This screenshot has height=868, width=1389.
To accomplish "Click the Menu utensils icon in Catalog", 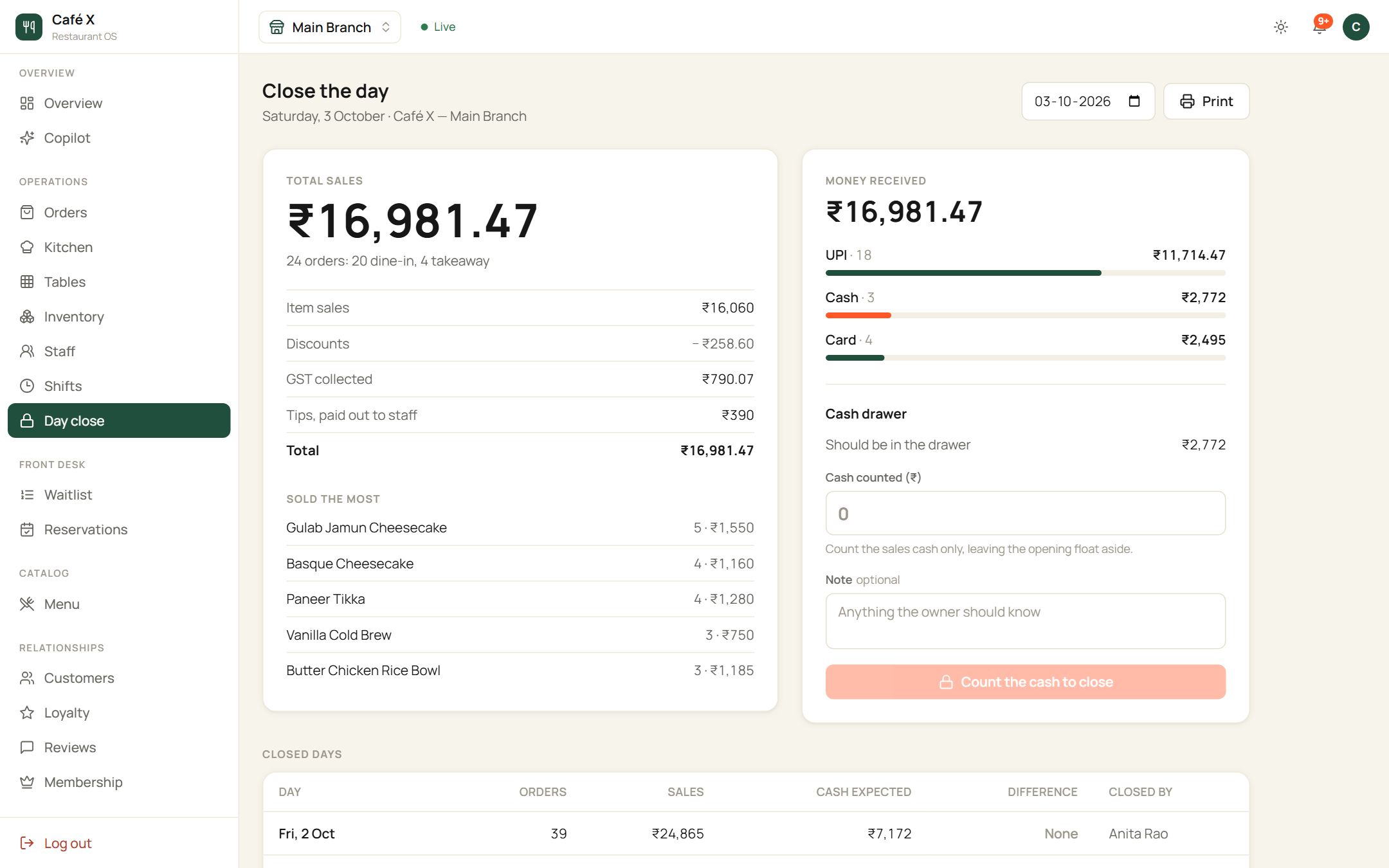I will coord(27,604).
